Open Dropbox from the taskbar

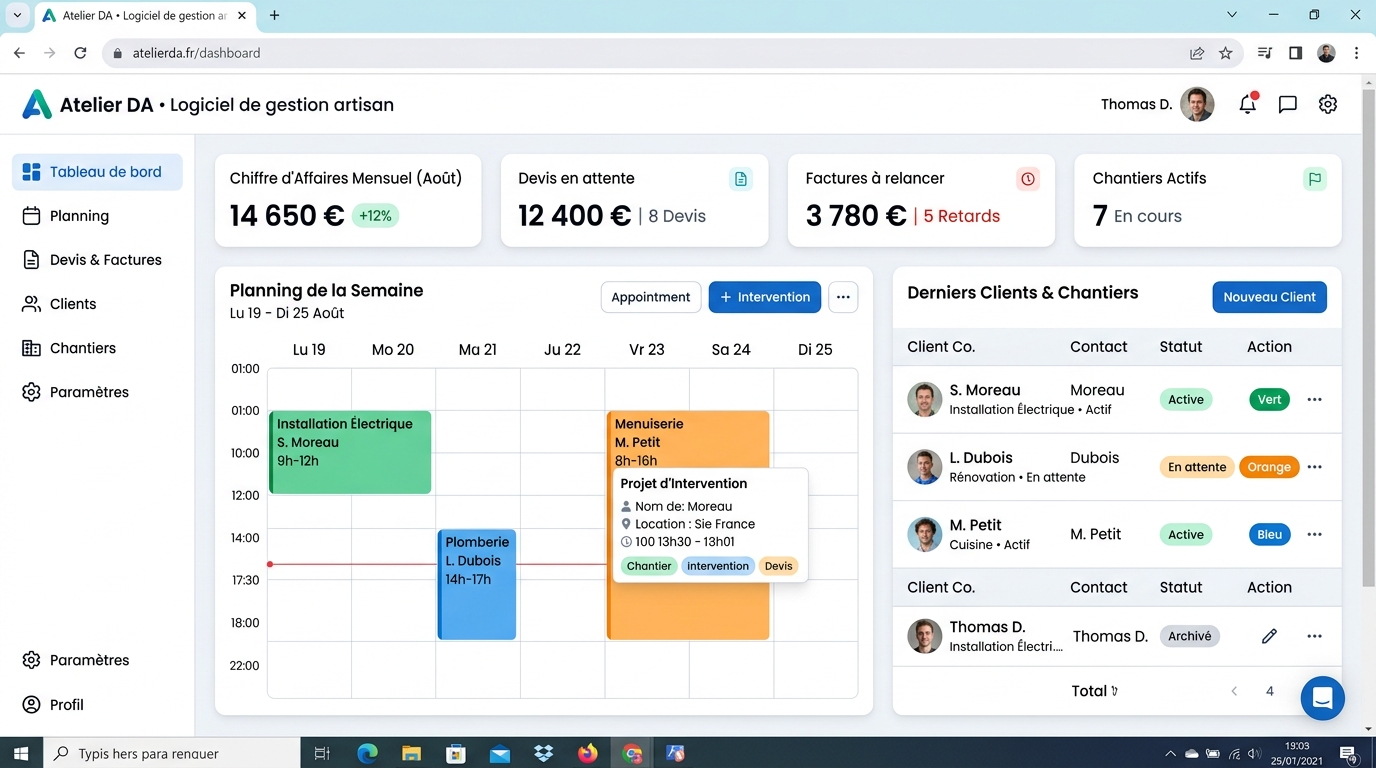pyautogui.click(x=544, y=754)
